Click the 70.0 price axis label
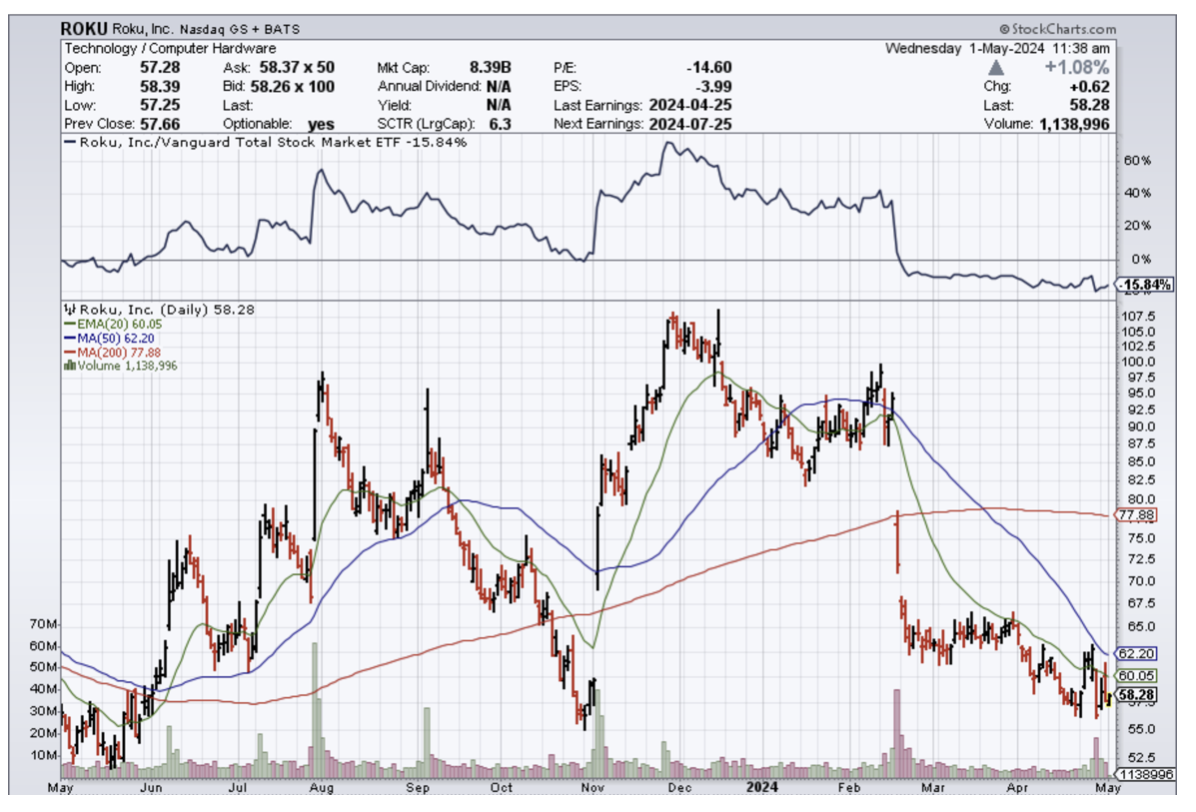Image resolution: width=1196 pixels, height=812 pixels. click(x=1141, y=581)
